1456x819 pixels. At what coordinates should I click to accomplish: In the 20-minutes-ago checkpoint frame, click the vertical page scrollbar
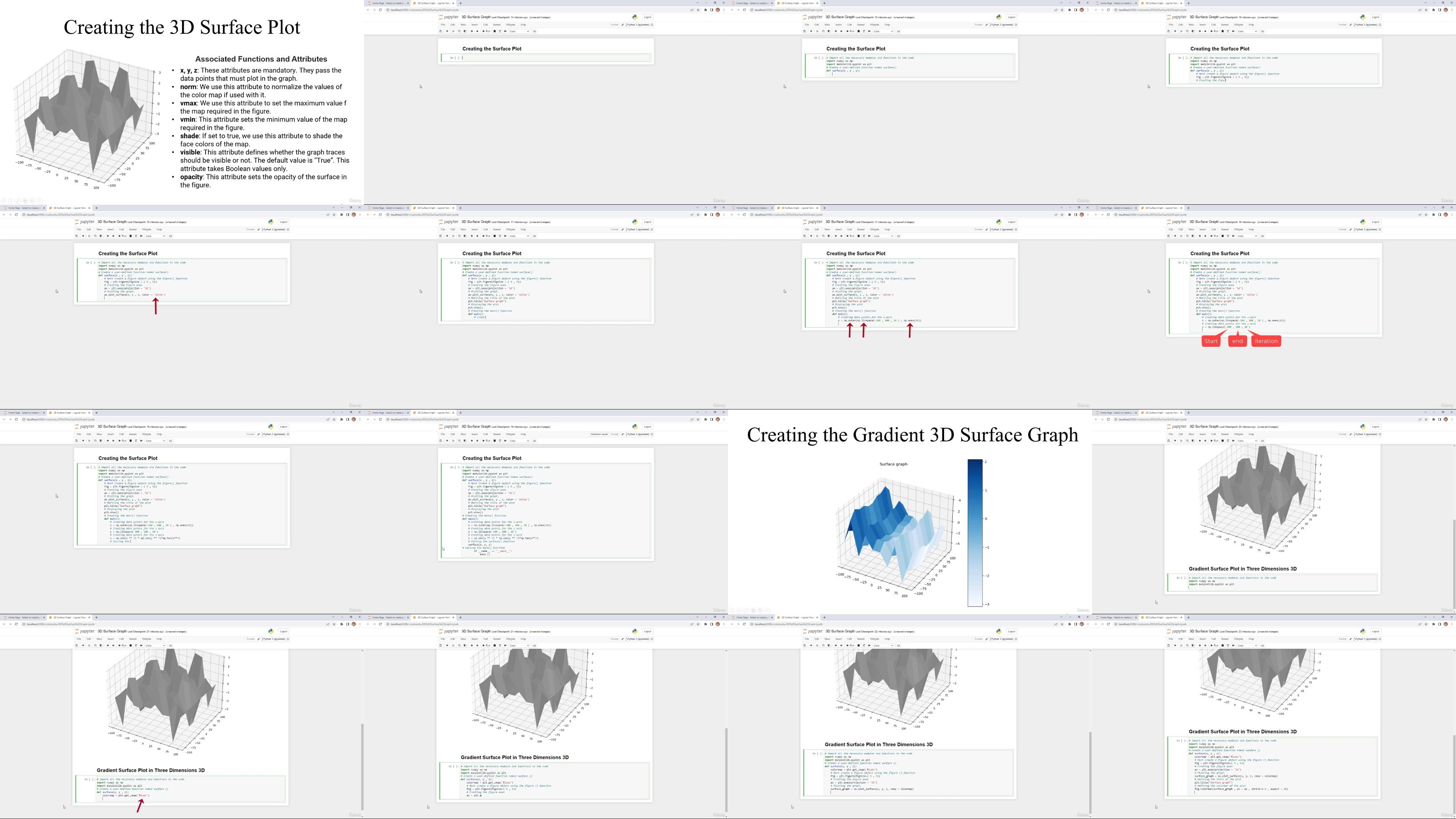pos(1454,565)
